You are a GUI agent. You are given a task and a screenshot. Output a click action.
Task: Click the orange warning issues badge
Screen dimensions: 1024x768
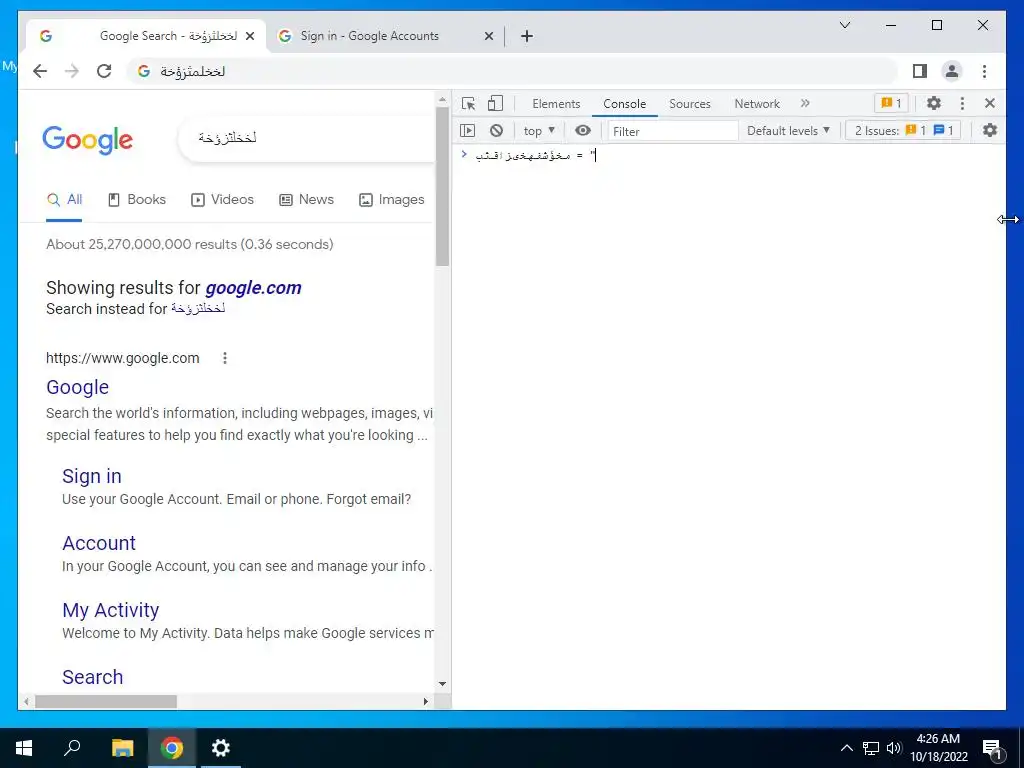click(891, 103)
